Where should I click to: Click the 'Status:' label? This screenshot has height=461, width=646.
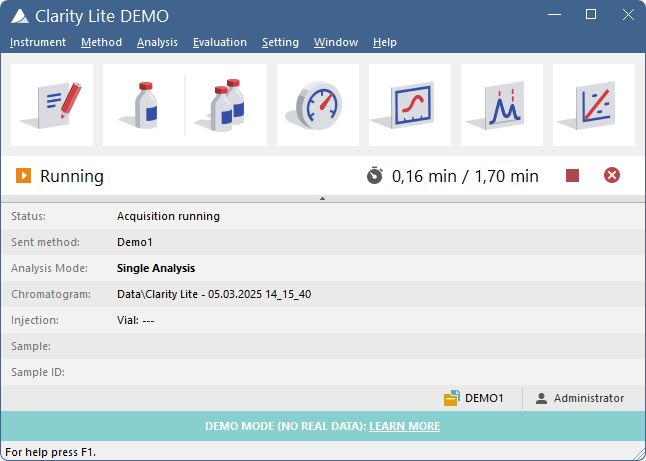pyautogui.click(x=28, y=216)
